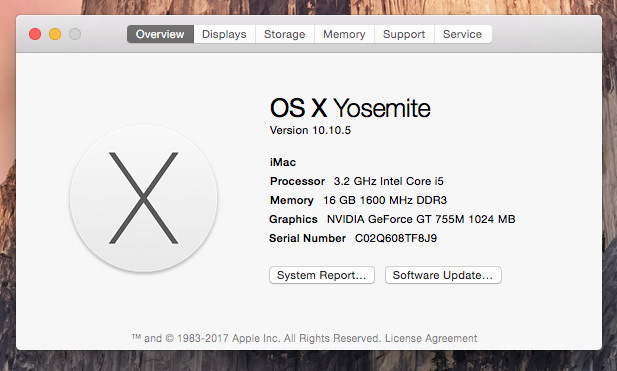The width and height of the screenshot is (617, 371).
Task: Click the disabled gray zoom button
Action: (75, 34)
